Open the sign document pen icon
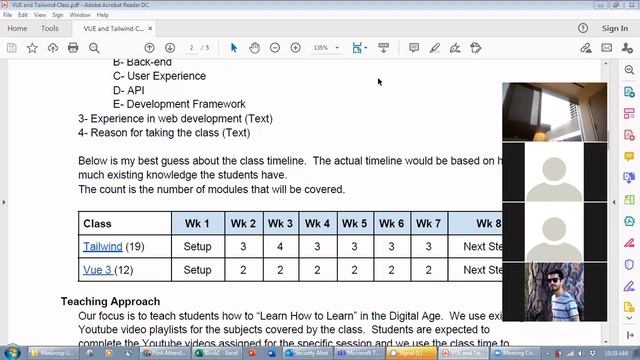The image size is (640, 360). pos(455,48)
